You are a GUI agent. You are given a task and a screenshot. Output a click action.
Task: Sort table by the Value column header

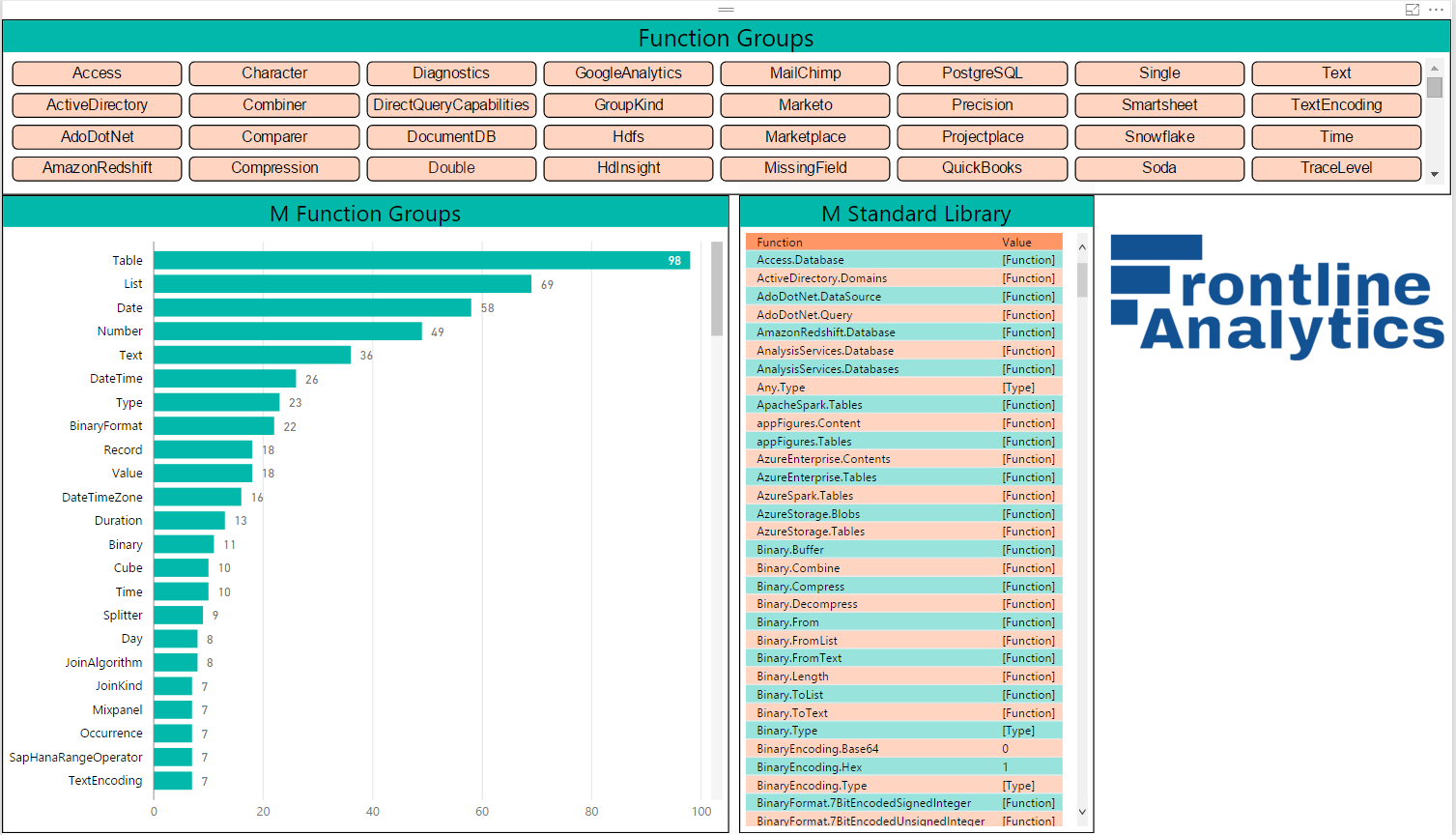1016,243
